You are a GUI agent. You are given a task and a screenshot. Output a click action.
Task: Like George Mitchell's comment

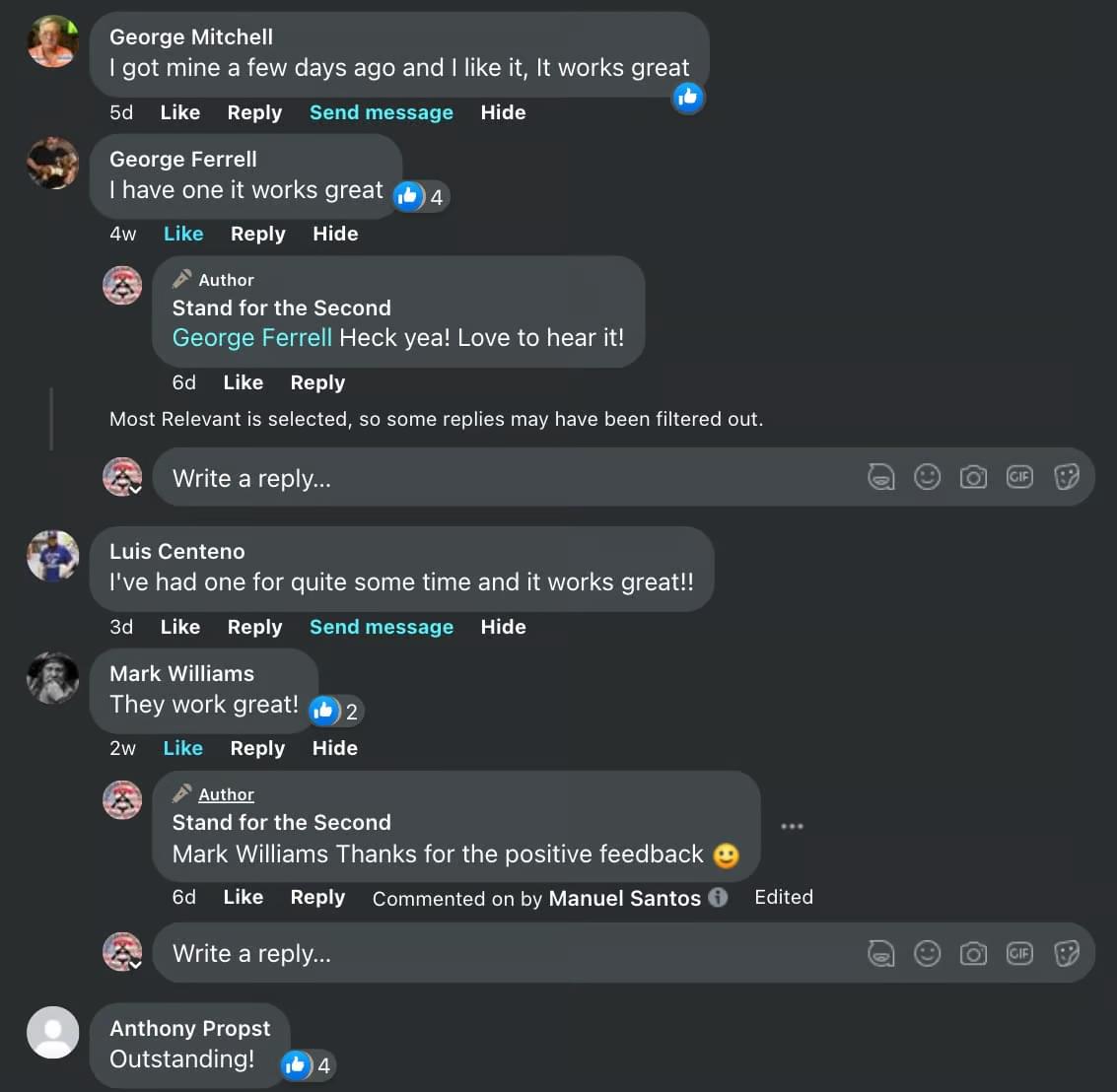pyautogui.click(x=179, y=112)
